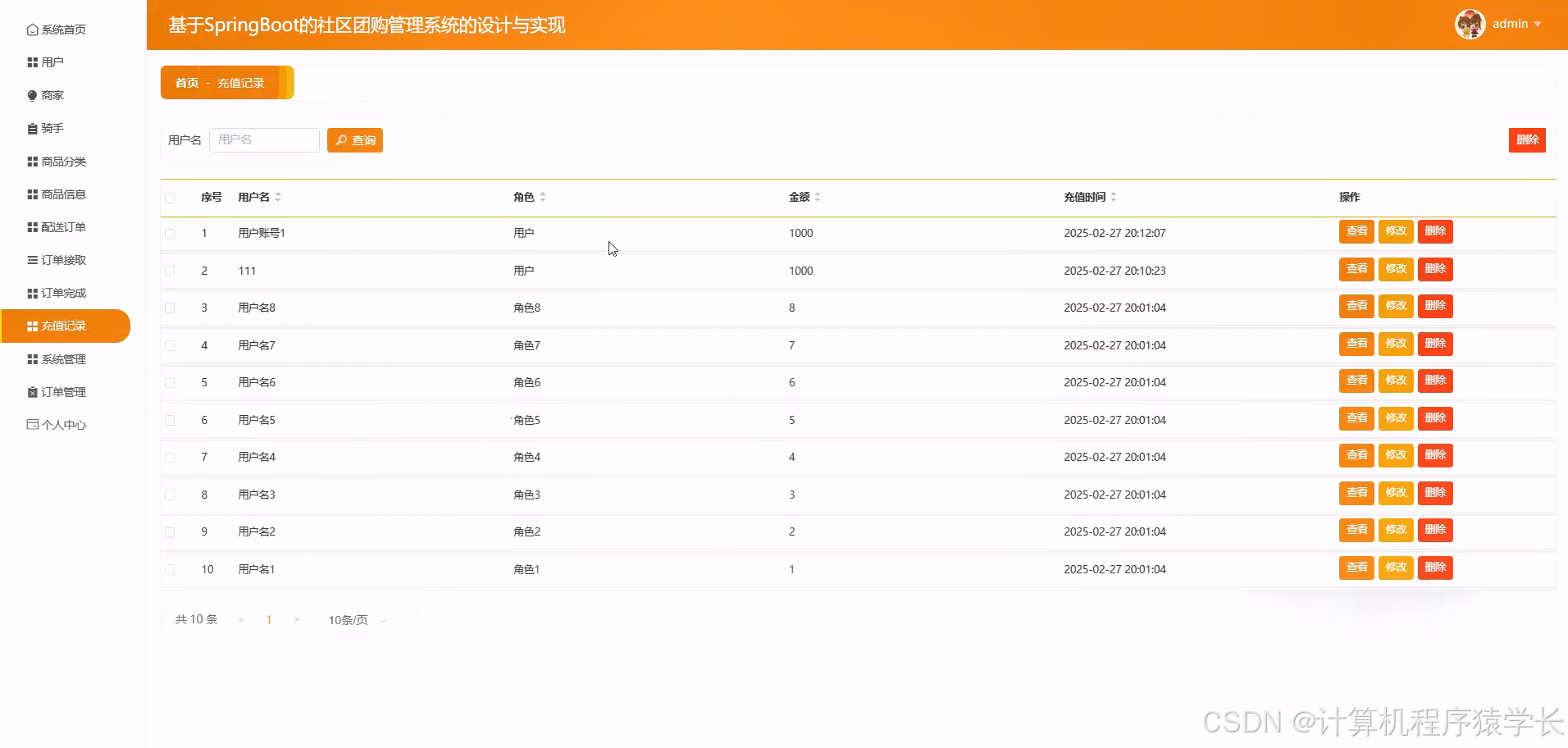
Task: Click the grid icon beside 充值记录
Action: tap(32, 326)
